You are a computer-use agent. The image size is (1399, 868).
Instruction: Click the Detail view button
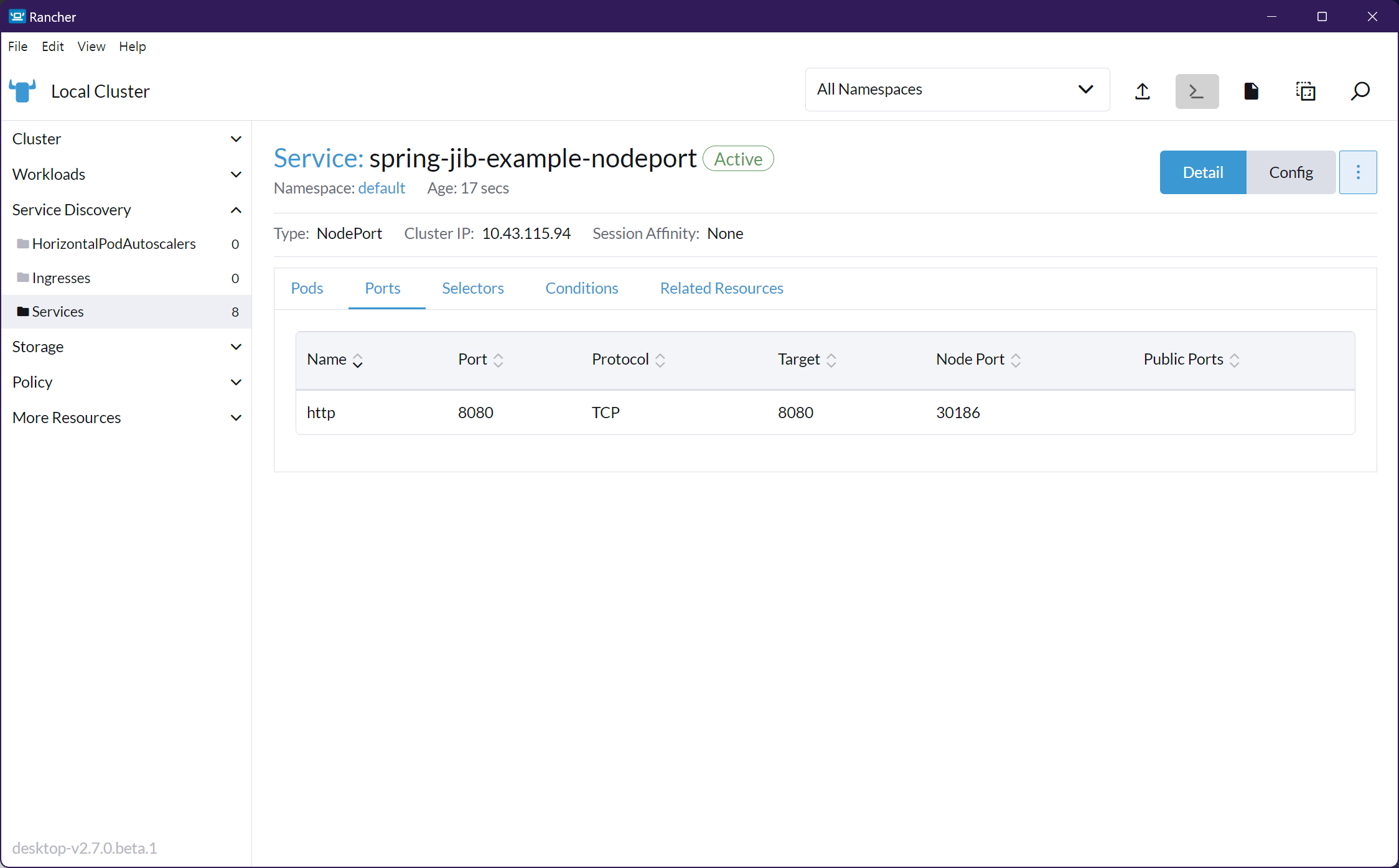click(1203, 172)
